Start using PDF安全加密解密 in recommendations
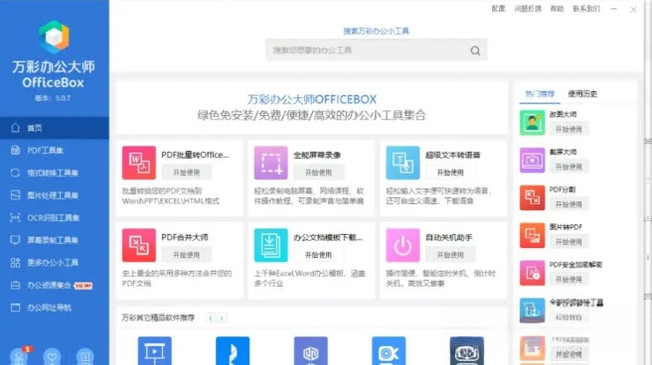This screenshot has width=652, height=365. point(569,279)
